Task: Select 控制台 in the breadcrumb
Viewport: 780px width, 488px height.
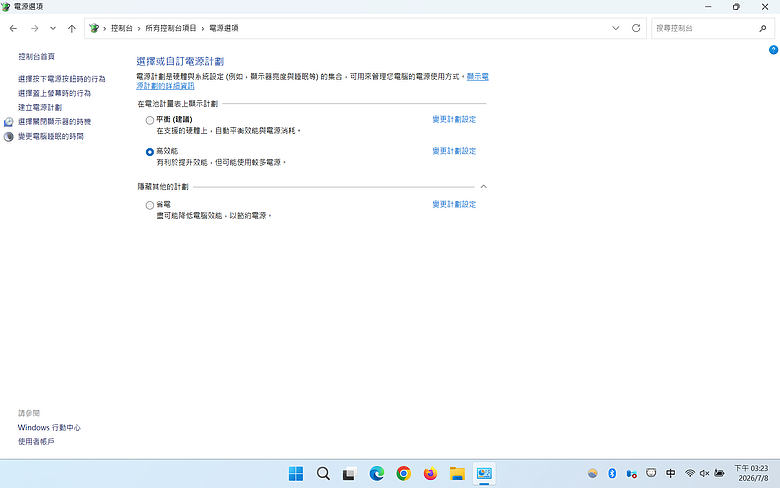Action: click(121, 28)
